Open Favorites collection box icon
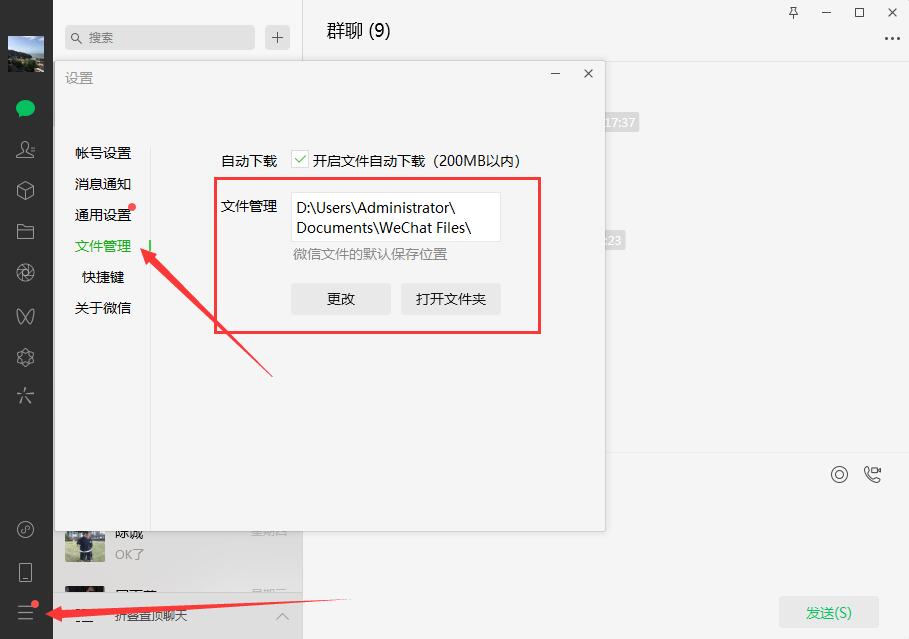This screenshot has width=909, height=639. [x=25, y=190]
